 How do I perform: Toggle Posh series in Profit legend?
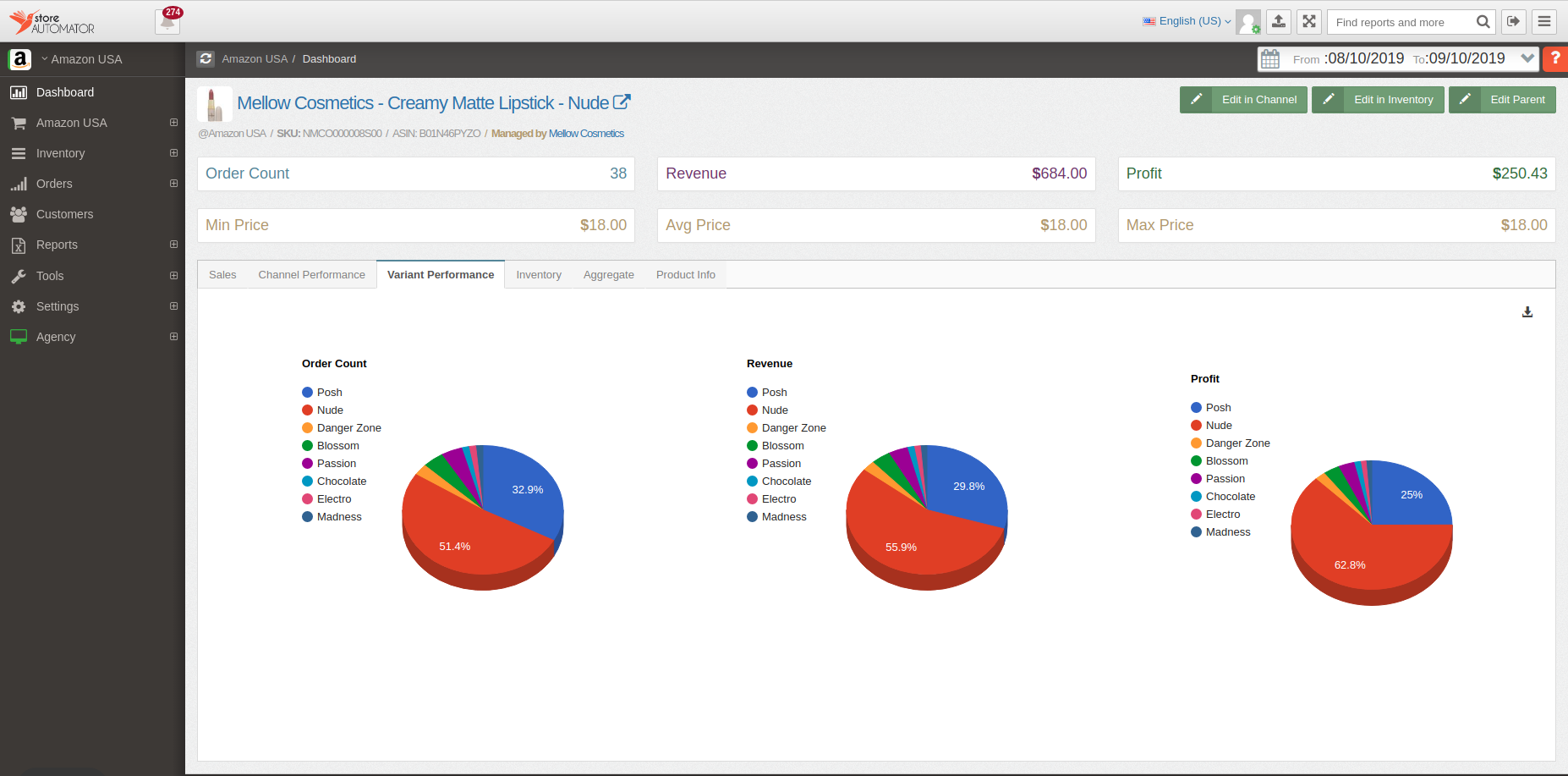pyautogui.click(x=1211, y=408)
